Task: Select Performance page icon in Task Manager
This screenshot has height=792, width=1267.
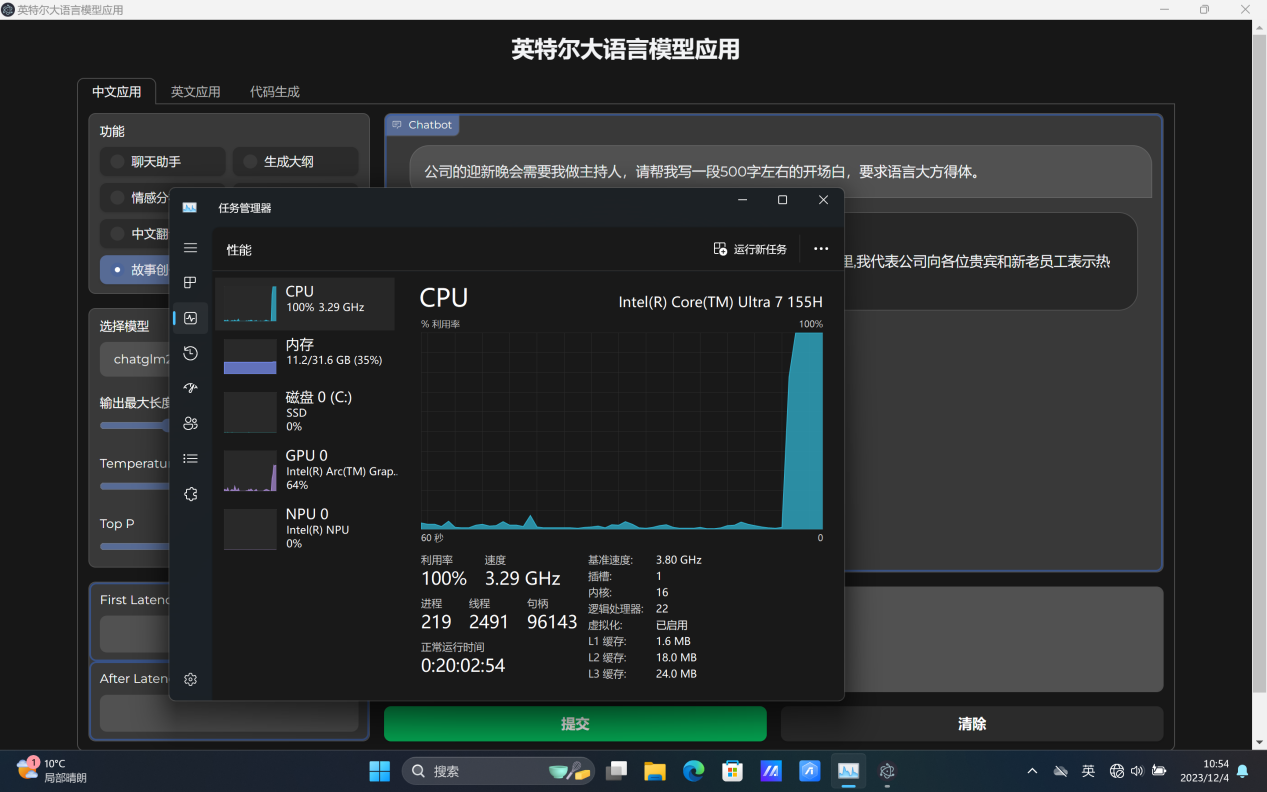Action: (190, 318)
